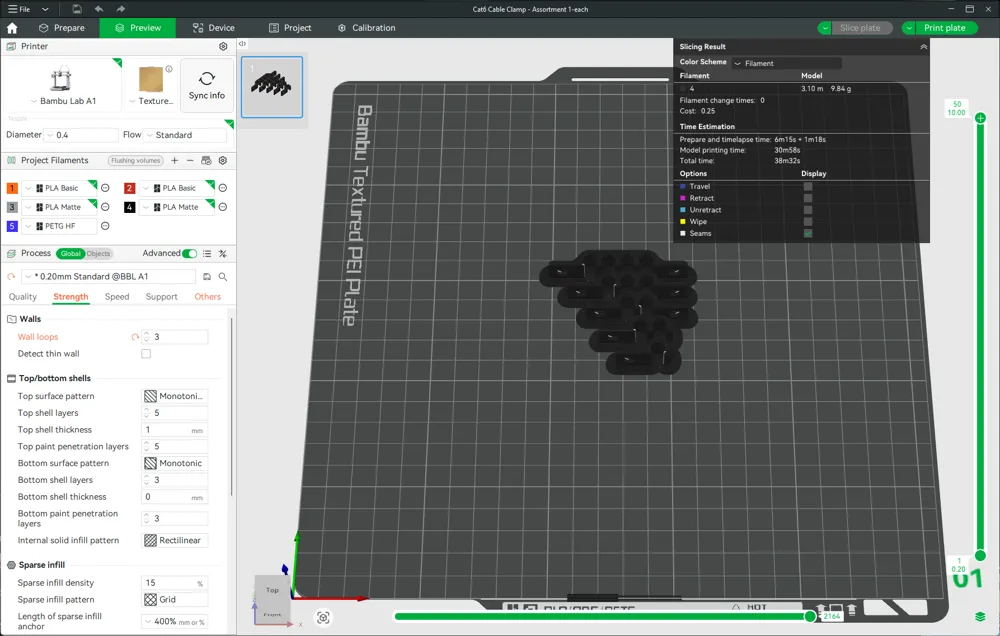Undo the last action with the back arrow
The image size is (1000, 636).
pos(99,9)
